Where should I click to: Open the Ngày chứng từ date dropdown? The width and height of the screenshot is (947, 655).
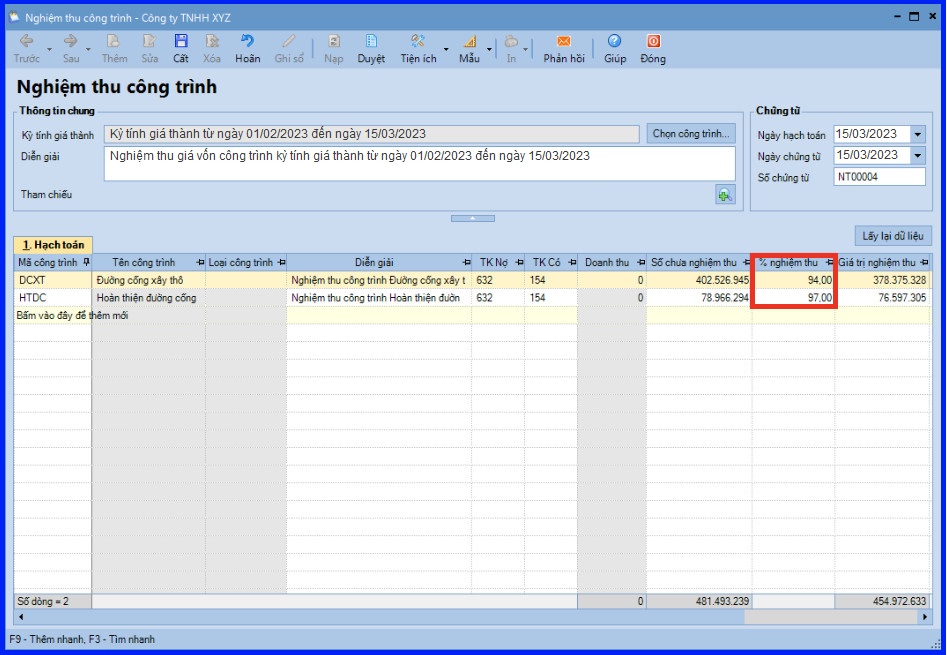(x=917, y=156)
